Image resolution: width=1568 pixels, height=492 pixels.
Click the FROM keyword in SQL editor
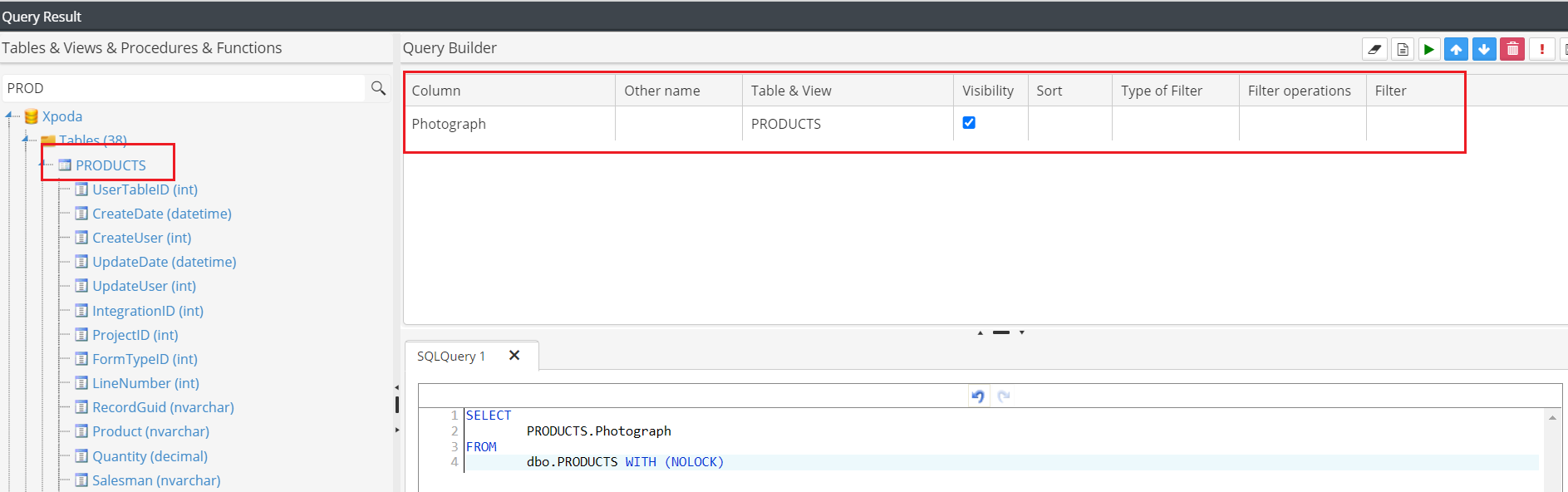[481, 446]
